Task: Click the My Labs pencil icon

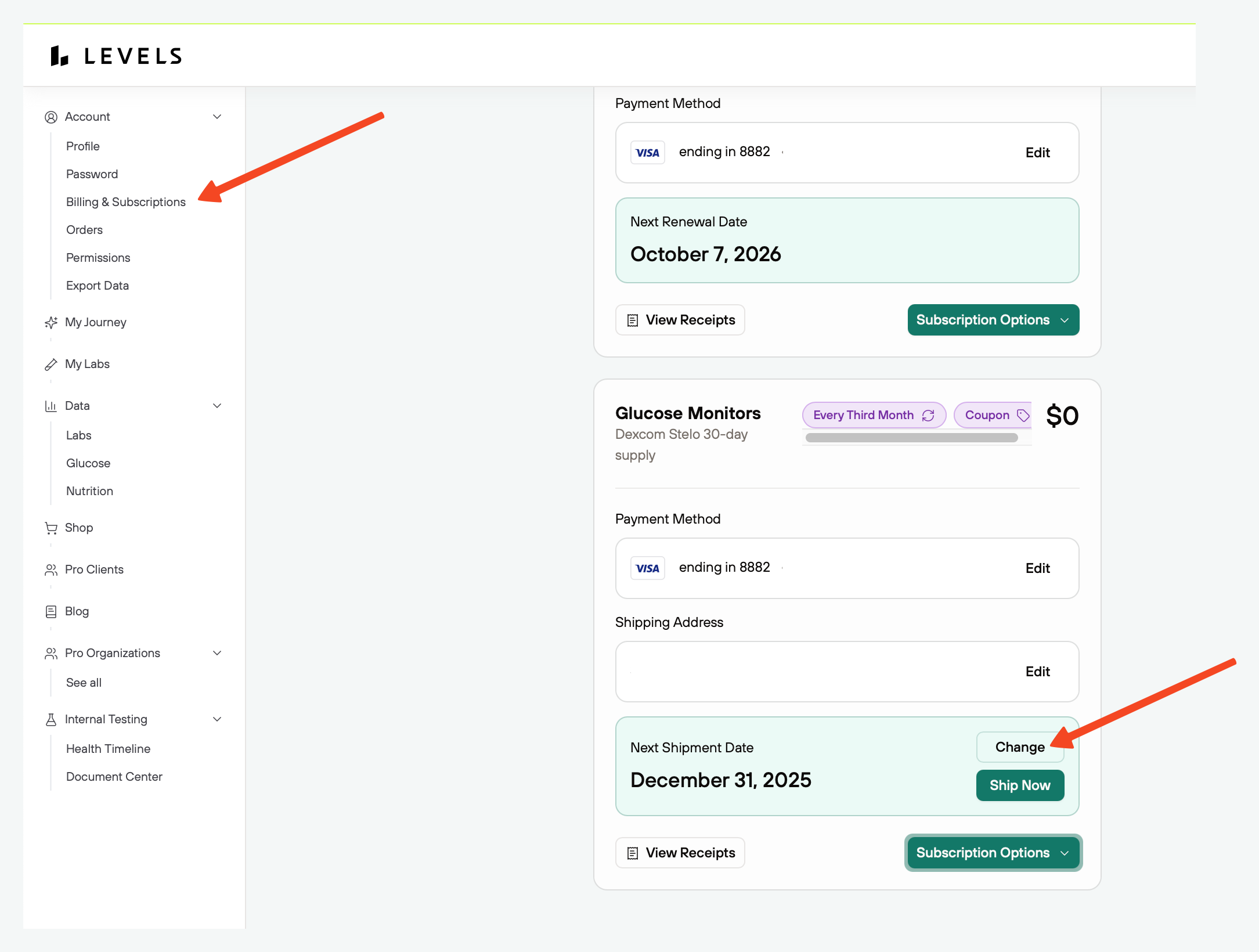Action: coord(51,365)
